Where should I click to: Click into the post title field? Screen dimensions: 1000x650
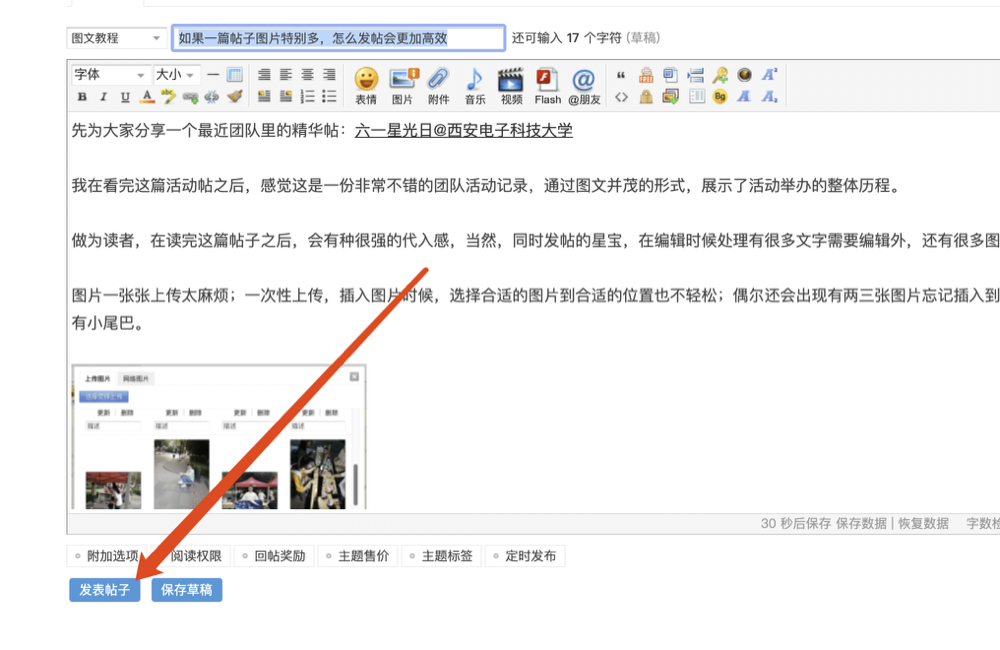tap(339, 38)
